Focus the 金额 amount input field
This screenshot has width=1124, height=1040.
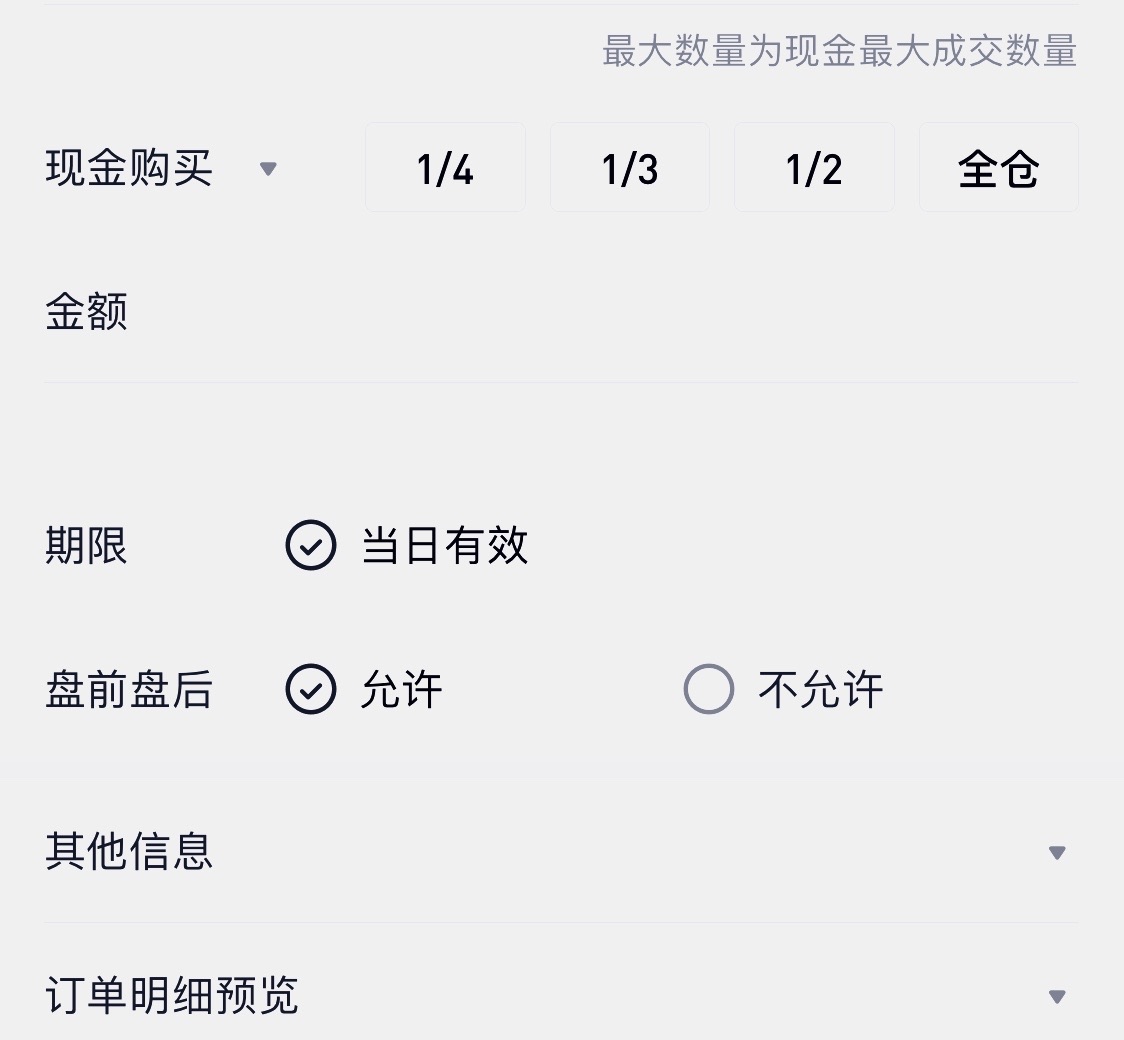(561, 312)
